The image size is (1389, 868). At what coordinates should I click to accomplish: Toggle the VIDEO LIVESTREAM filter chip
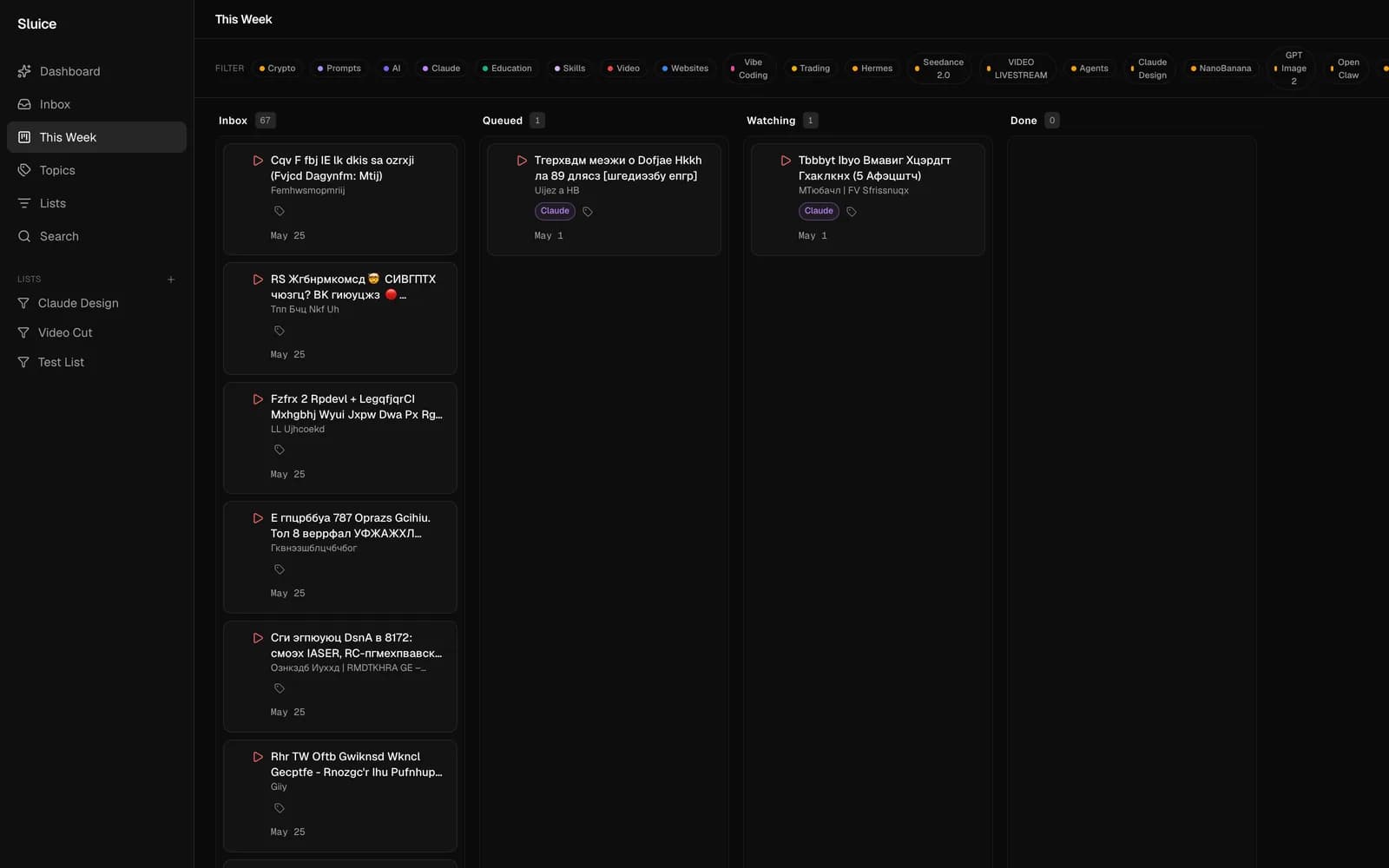point(1017,69)
